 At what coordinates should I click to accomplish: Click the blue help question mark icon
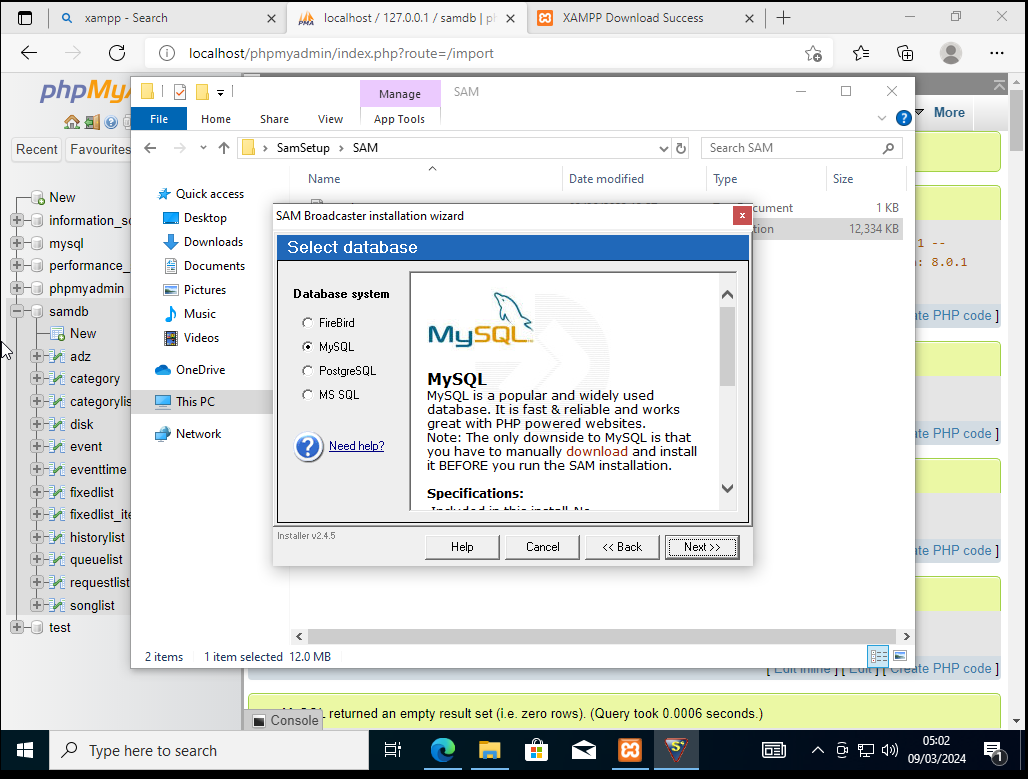click(x=308, y=446)
